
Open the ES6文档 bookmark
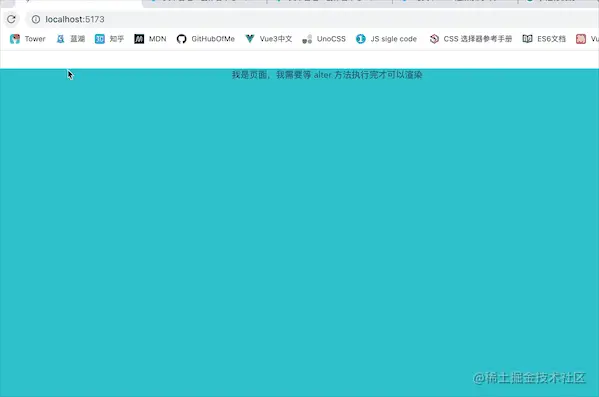point(544,39)
